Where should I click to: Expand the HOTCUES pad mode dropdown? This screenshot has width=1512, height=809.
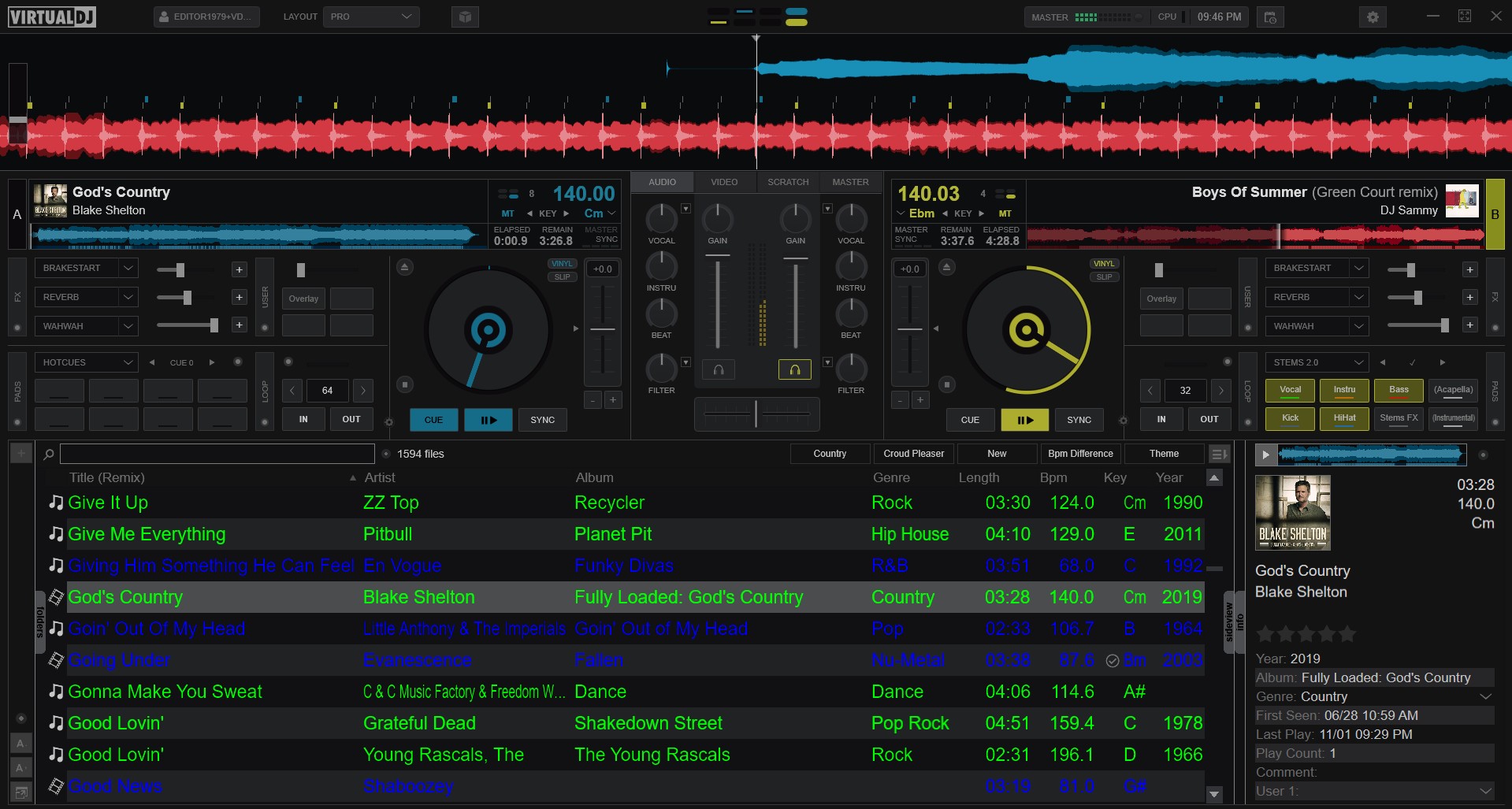pos(86,362)
